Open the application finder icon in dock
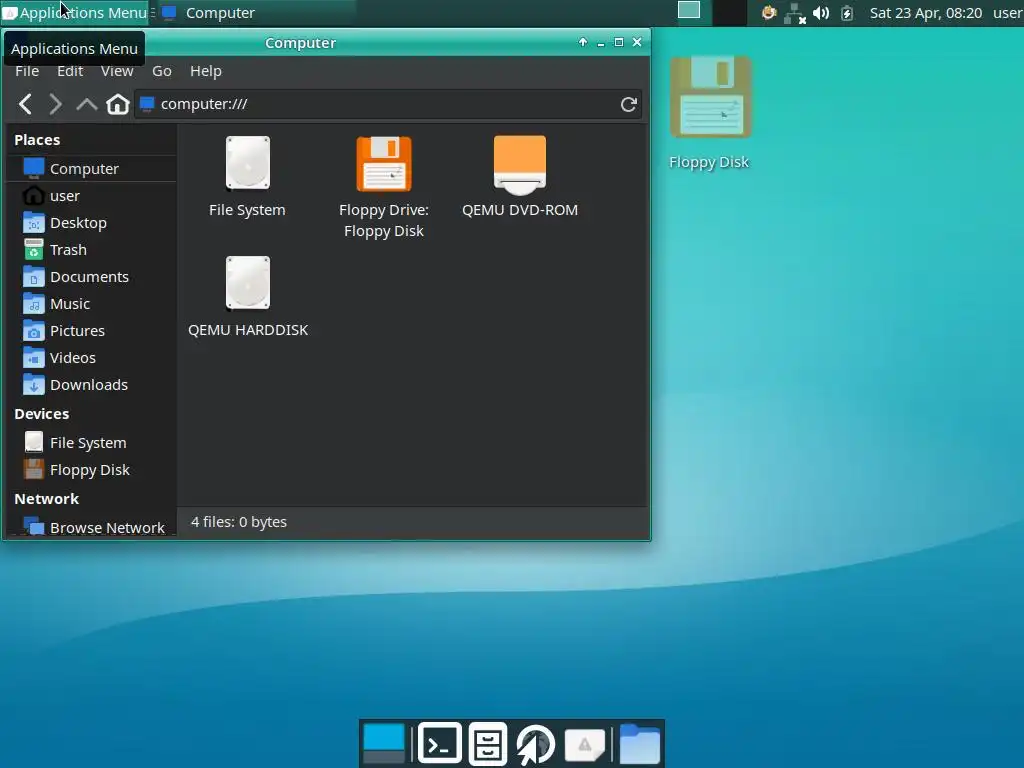Image resolution: width=1024 pixels, height=768 pixels. point(584,744)
